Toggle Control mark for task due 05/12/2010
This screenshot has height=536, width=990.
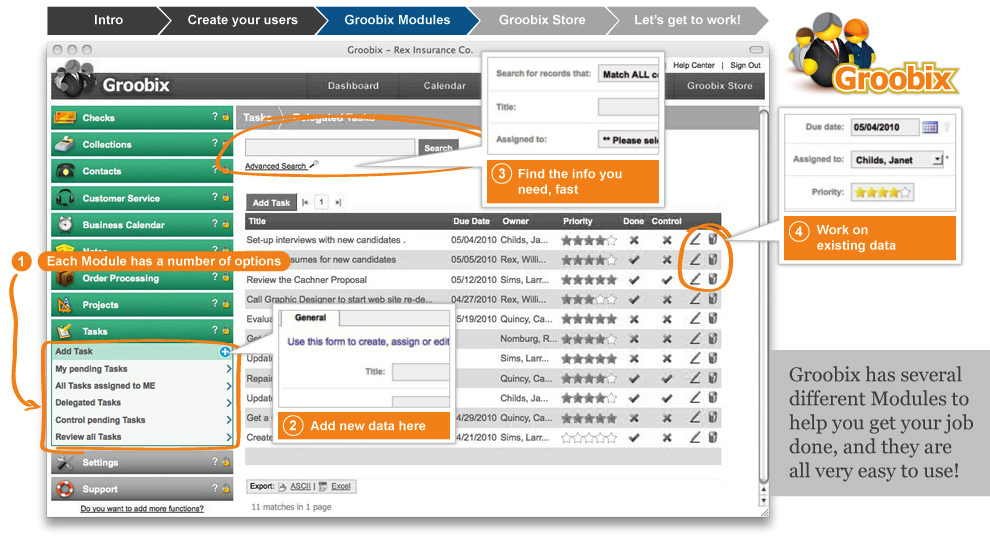[667, 280]
